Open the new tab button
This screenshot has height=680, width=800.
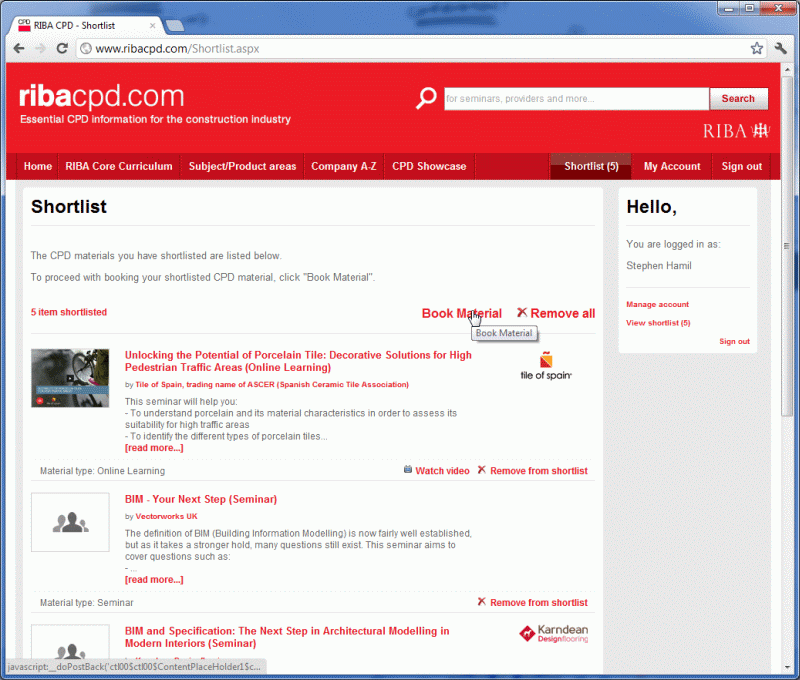coord(175,26)
